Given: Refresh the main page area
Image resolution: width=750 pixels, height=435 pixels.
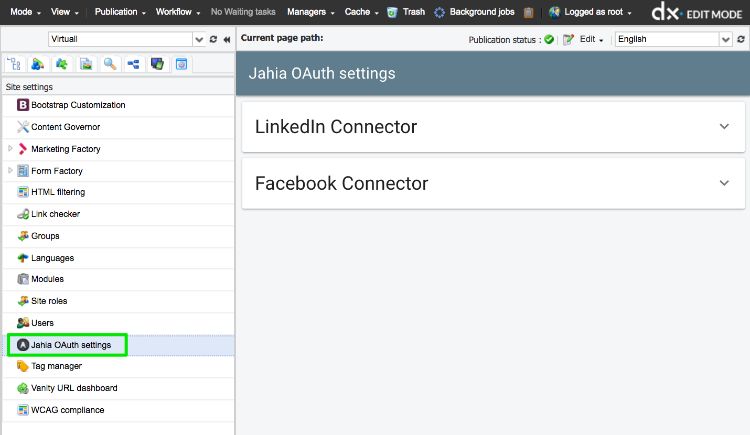Looking at the screenshot, I should 741,39.
